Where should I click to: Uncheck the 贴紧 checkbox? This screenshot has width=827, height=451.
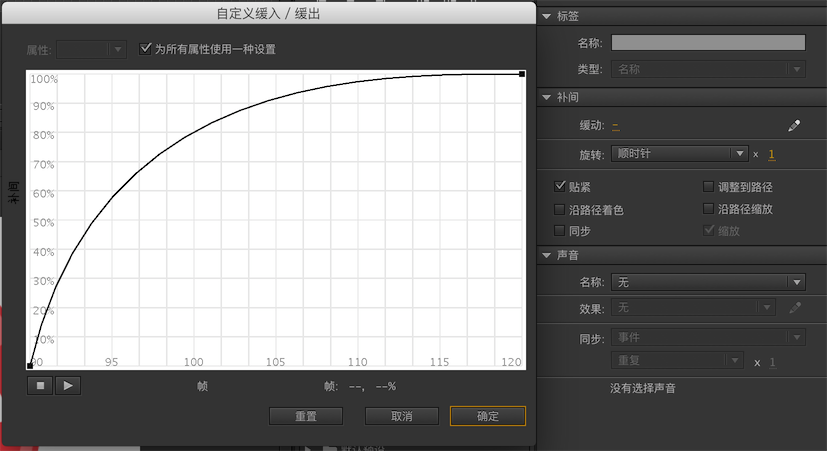pos(560,187)
